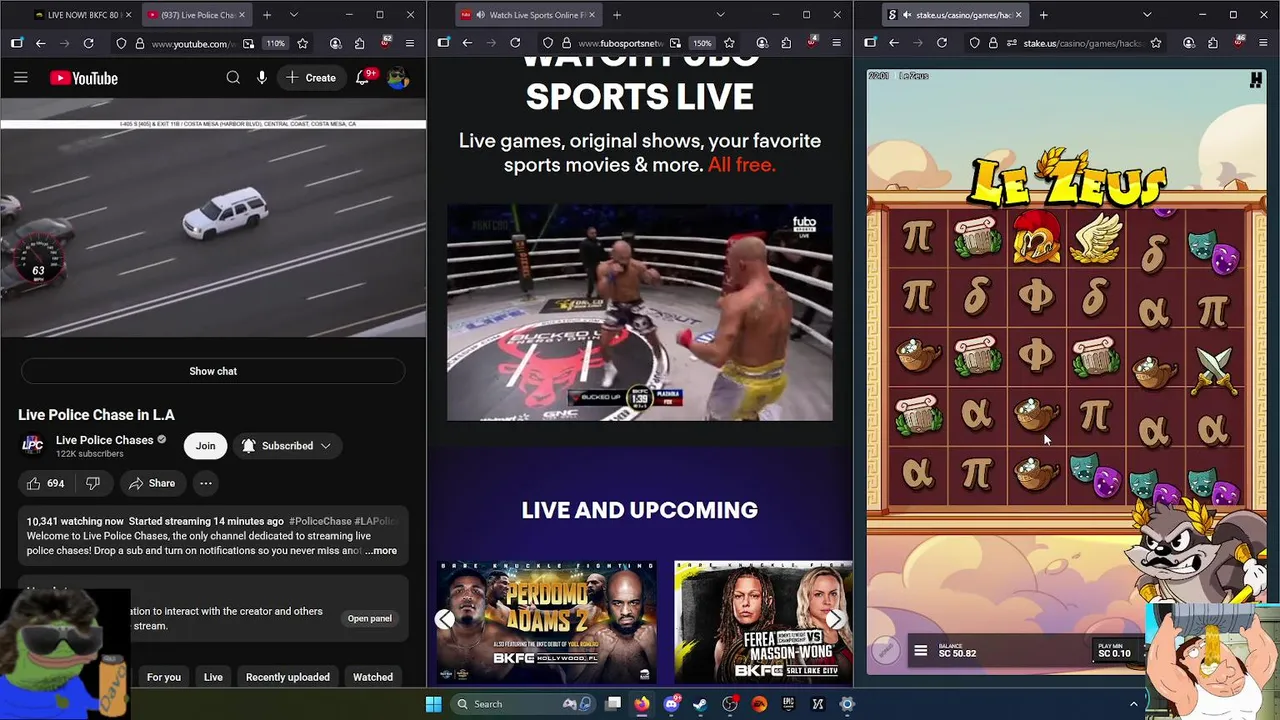Open extensions puzzle icon in YouTube window
This screenshot has width=1280, height=720.
click(x=359, y=43)
